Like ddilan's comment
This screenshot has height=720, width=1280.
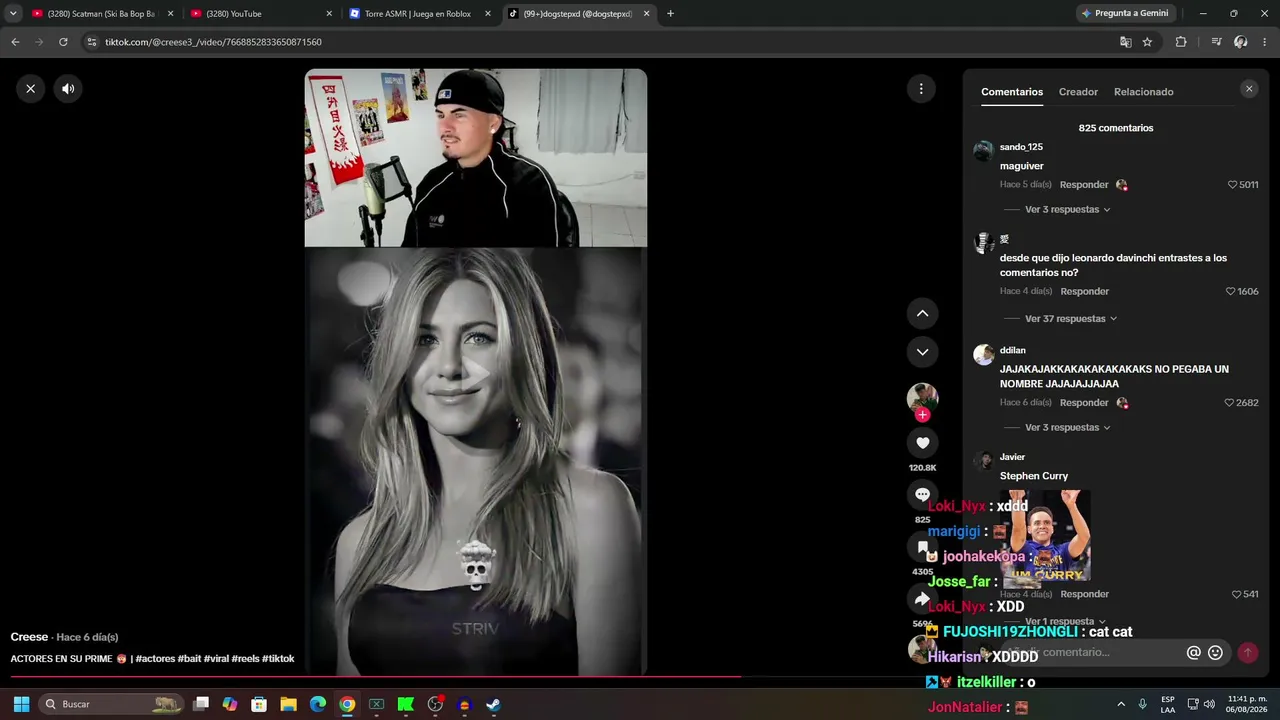[x=1230, y=403]
